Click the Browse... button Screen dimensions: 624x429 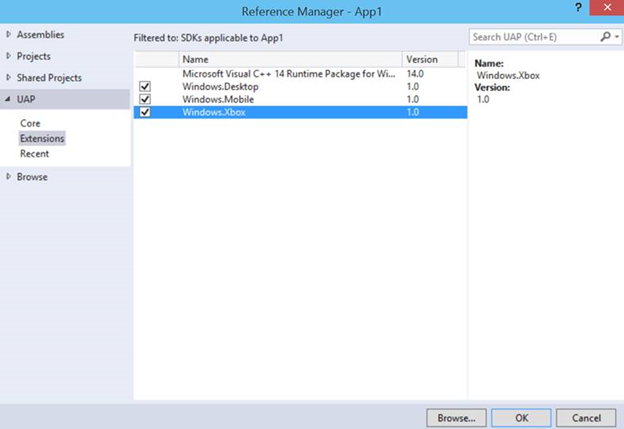[x=456, y=418]
